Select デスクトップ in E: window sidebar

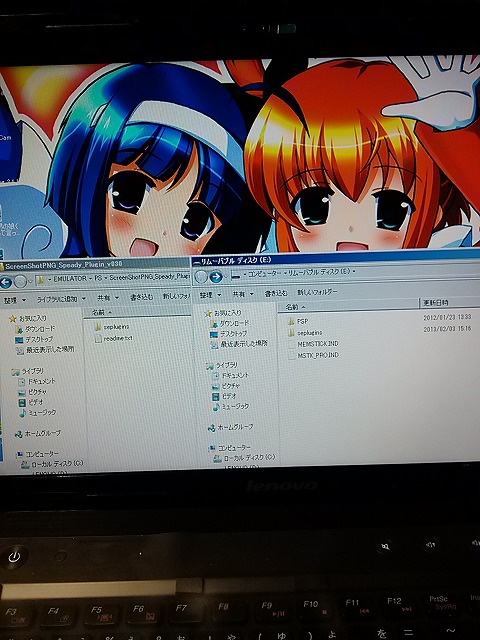[x=233, y=334]
